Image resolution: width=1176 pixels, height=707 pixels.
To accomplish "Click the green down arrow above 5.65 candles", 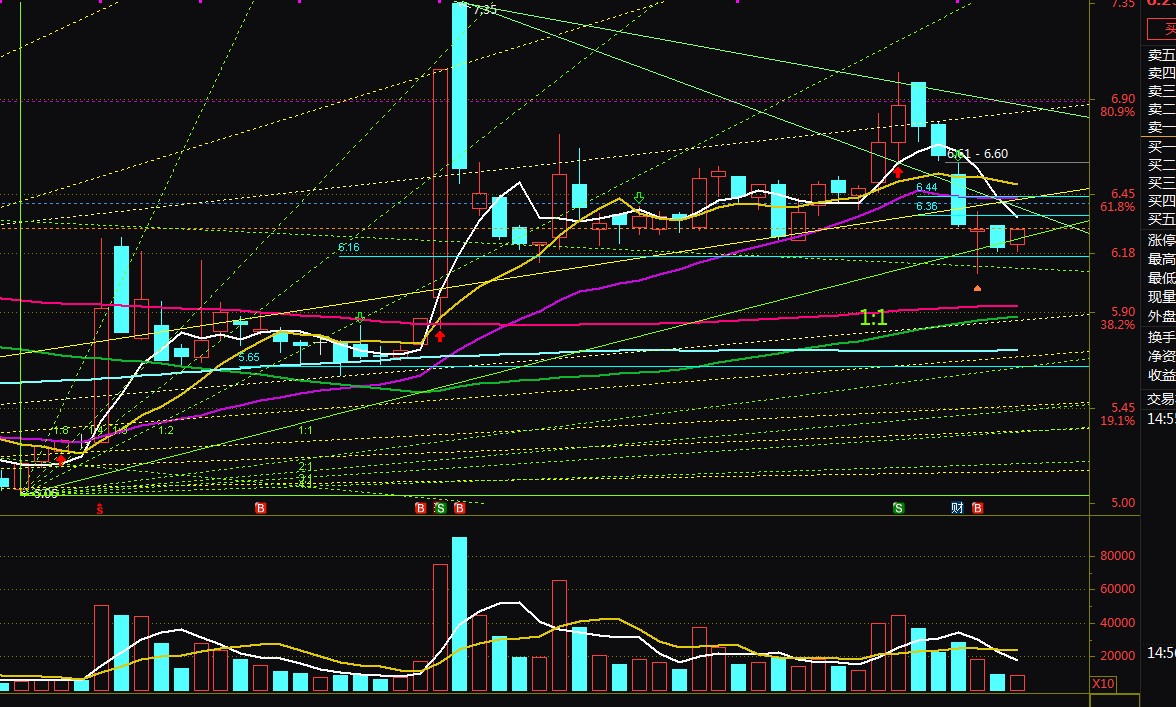I will pos(360,316).
